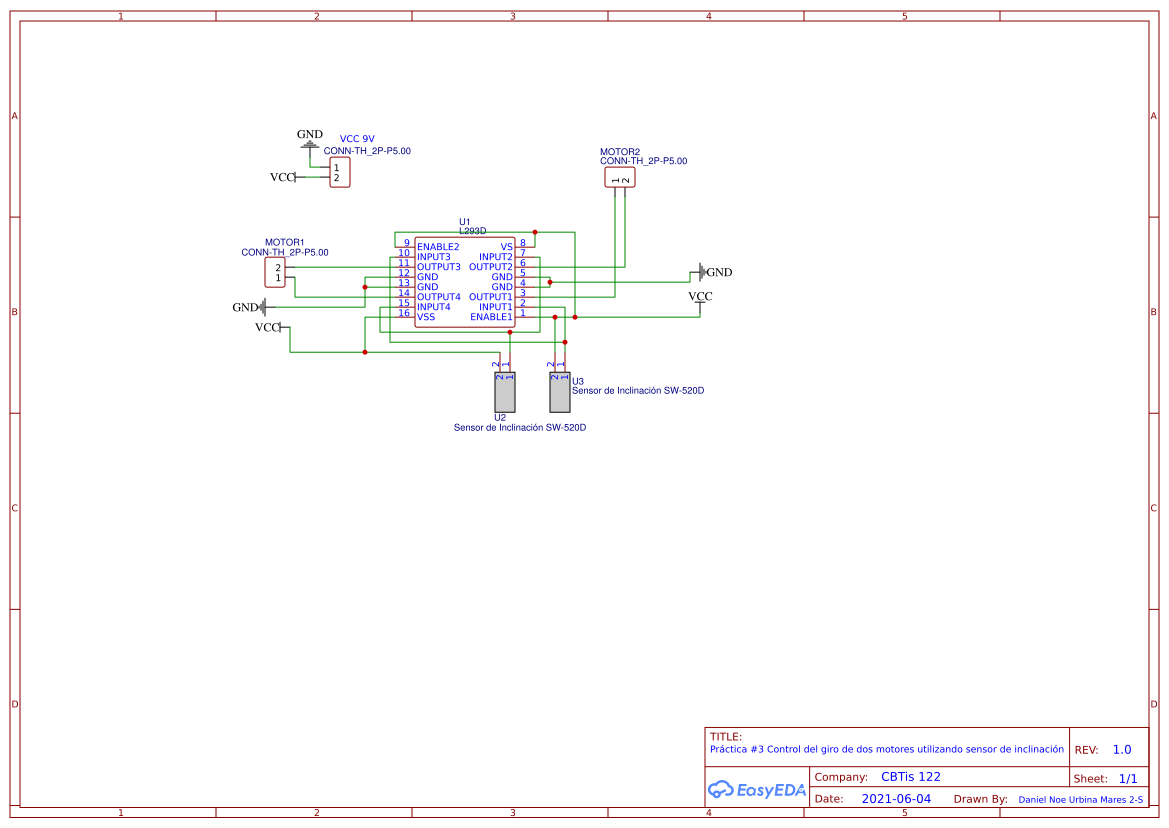Click the CBTis 122 company field
Screen dimensions: 1169x828
pyautogui.click(x=910, y=777)
